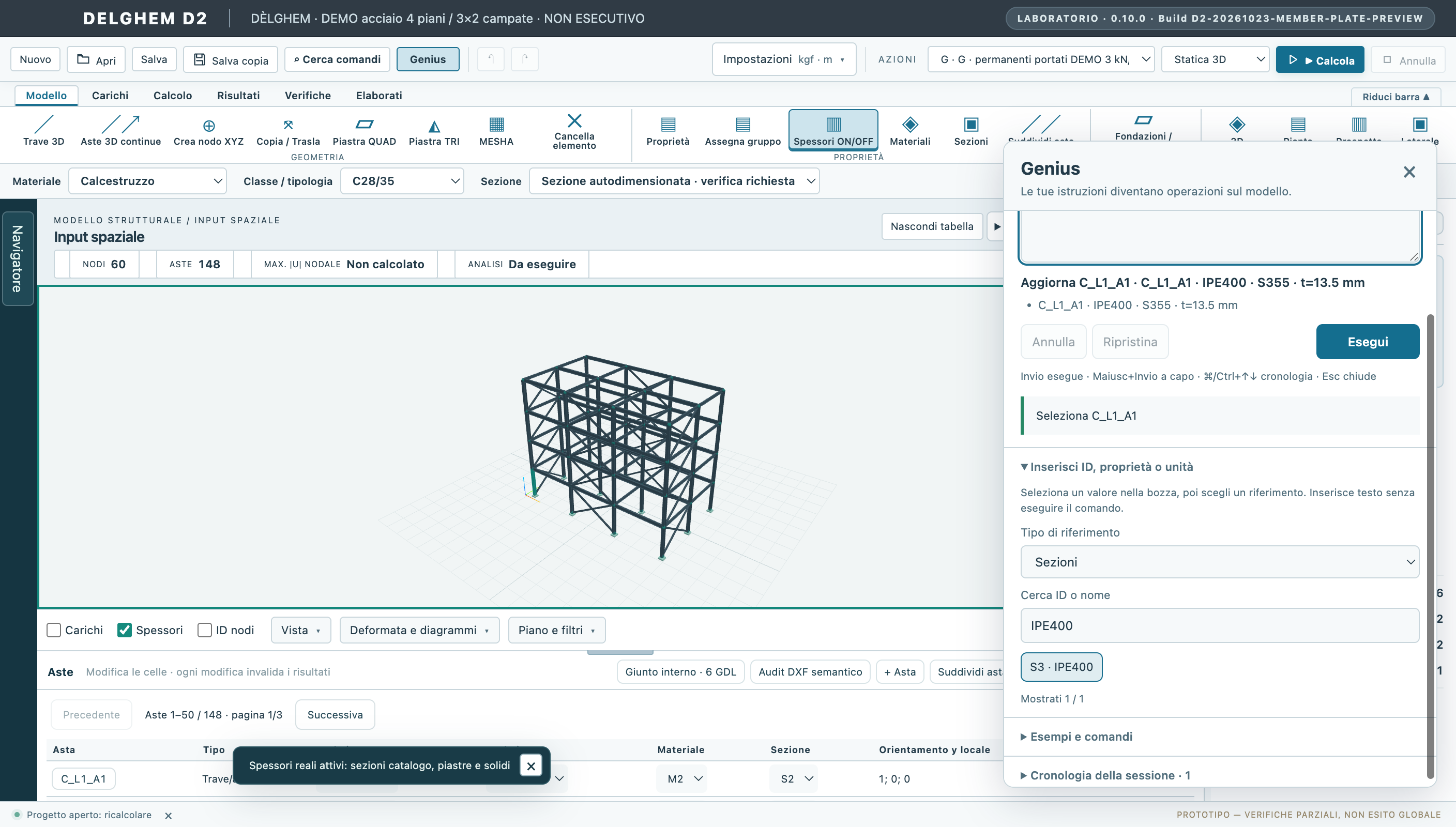Open the C28/35 class dropdown
The width and height of the screenshot is (1456, 827).
point(402,180)
